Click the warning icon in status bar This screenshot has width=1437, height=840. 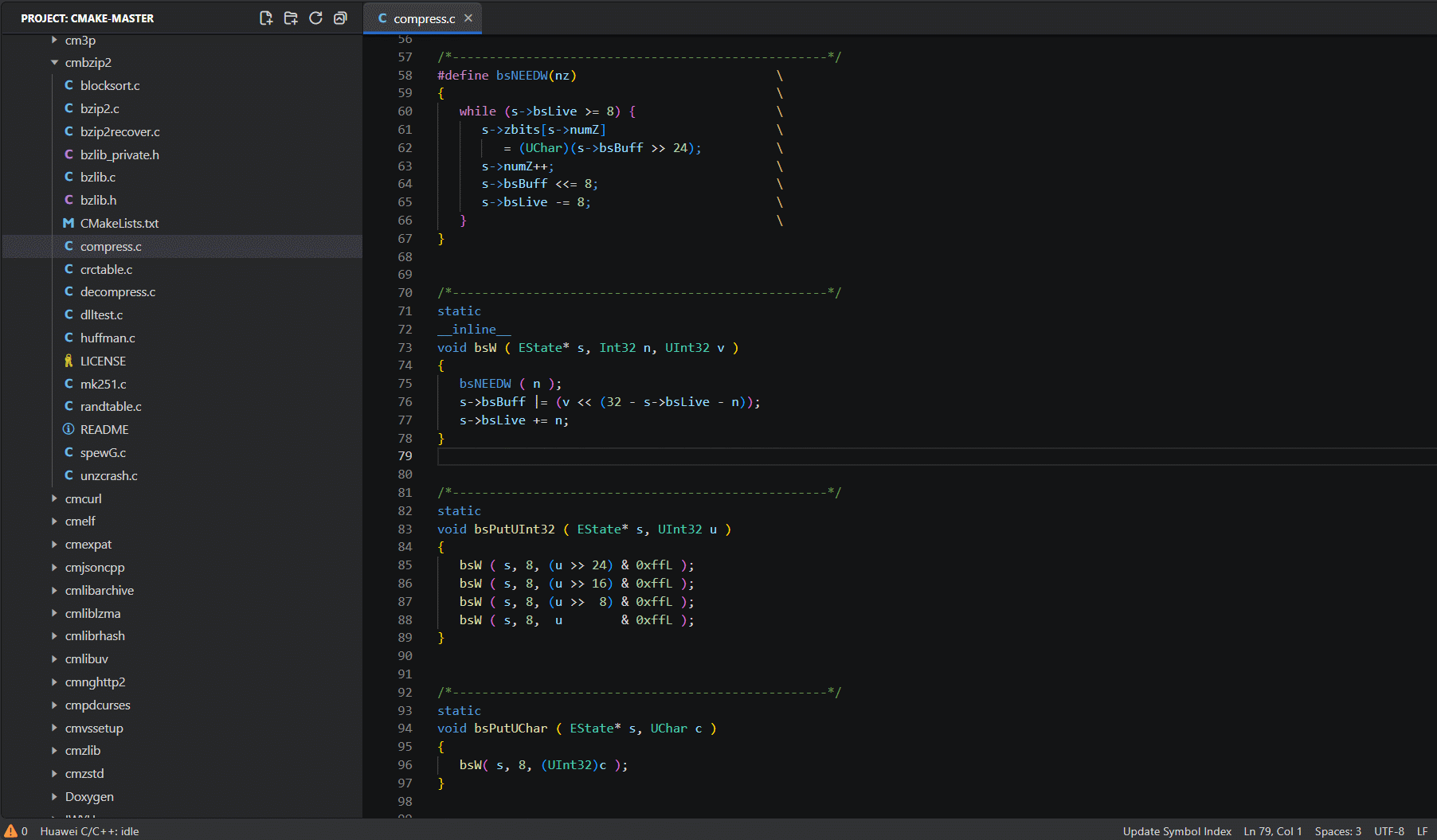click(x=10, y=830)
